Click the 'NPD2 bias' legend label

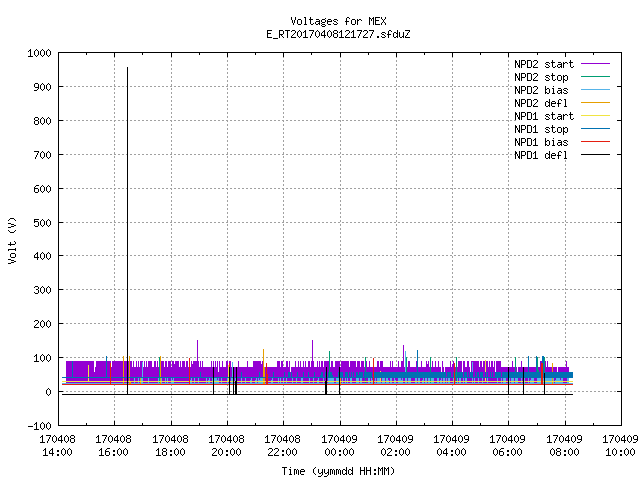541,90
